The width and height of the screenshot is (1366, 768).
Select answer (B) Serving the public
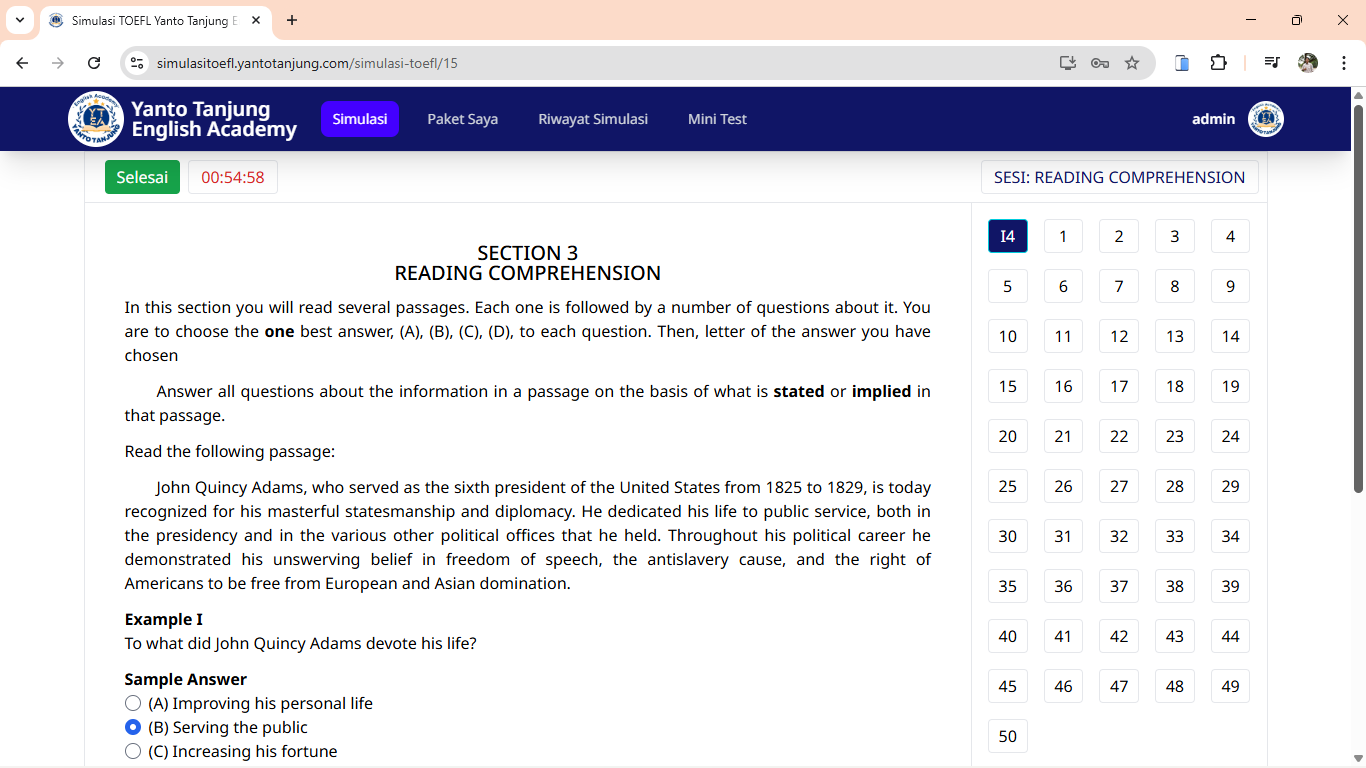click(x=133, y=727)
